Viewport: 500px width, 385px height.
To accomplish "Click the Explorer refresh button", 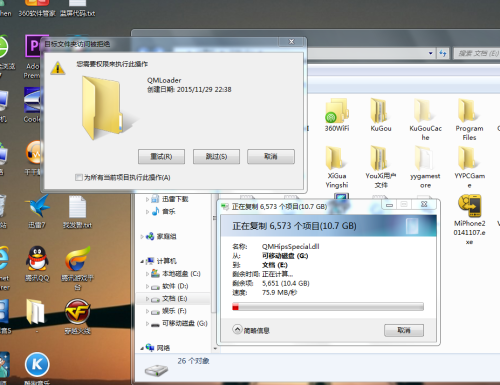I will click(x=443, y=53).
